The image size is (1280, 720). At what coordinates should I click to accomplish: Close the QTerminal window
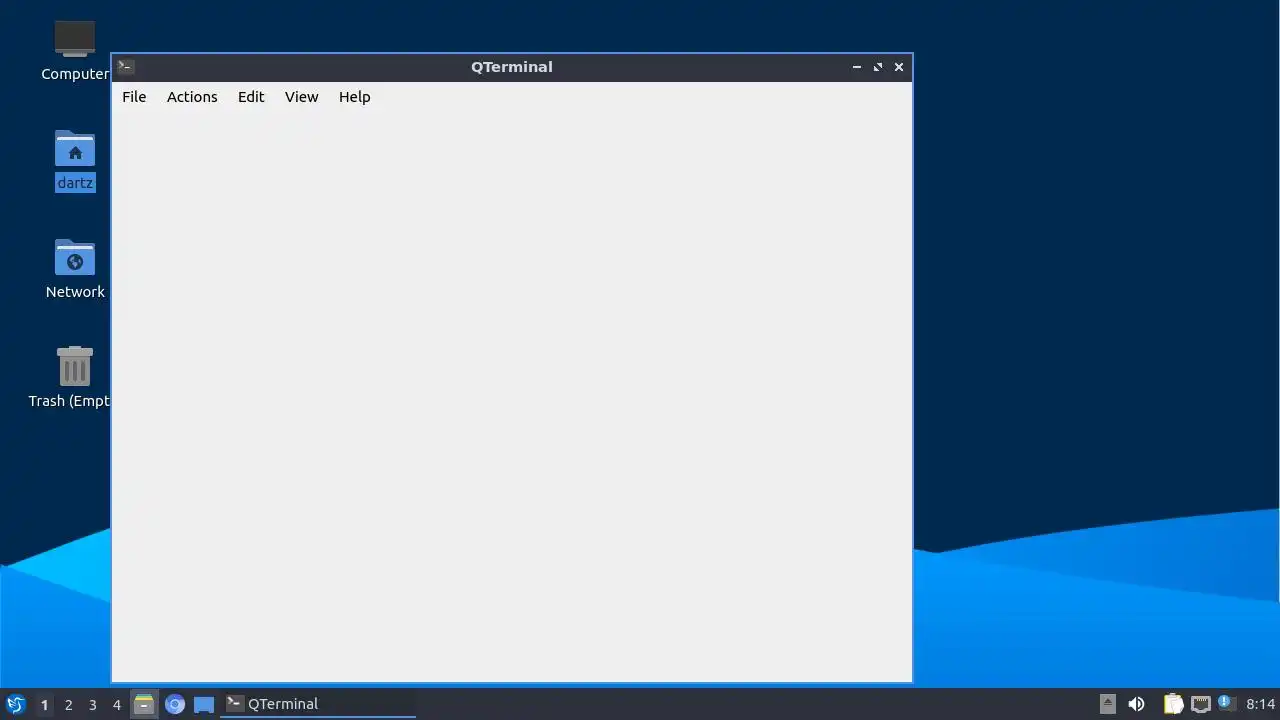(x=899, y=67)
